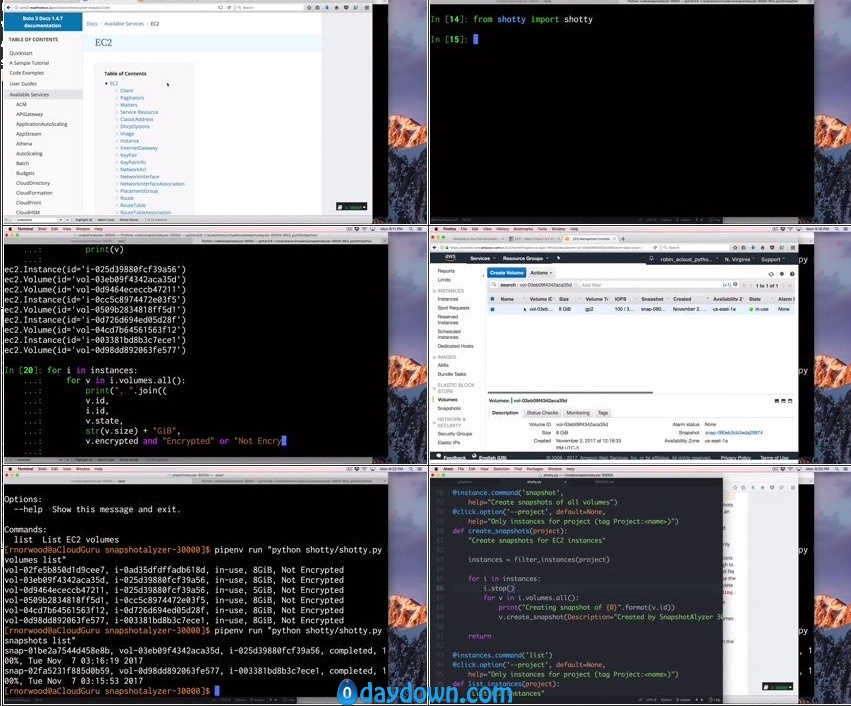The width and height of the screenshot is (851, 706).
Task: Open the volumes table settings gear
Action: 782,274
